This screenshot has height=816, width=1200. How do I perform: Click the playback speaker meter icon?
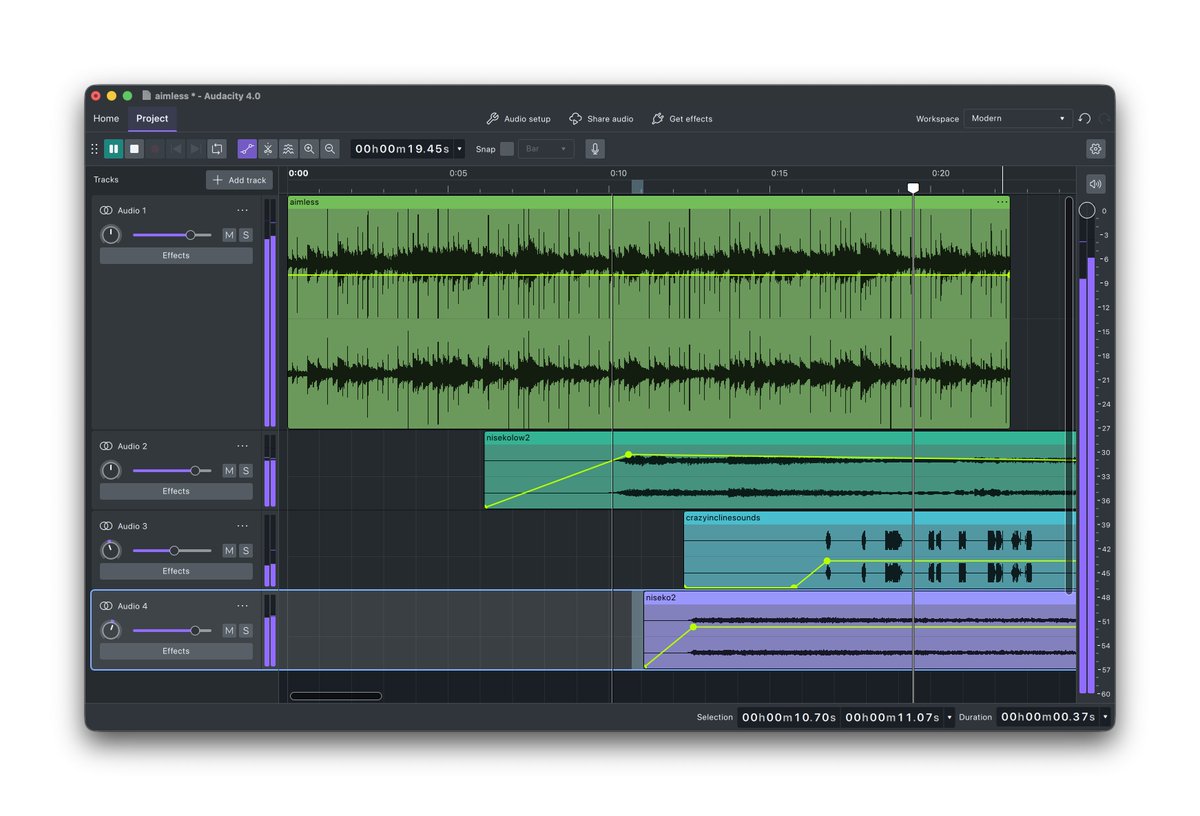click(x=1096, y=184)
